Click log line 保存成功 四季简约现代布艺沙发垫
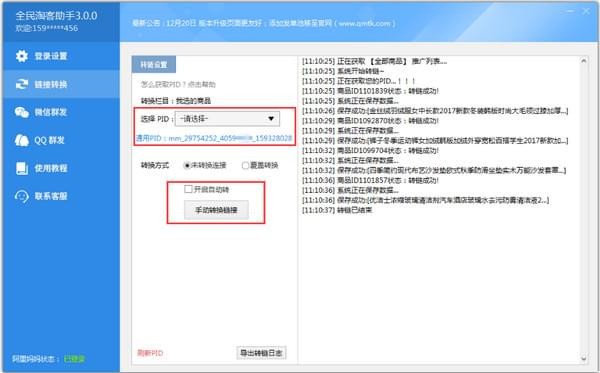The width and height of the screenshot is (600, 373). [434, 170]
